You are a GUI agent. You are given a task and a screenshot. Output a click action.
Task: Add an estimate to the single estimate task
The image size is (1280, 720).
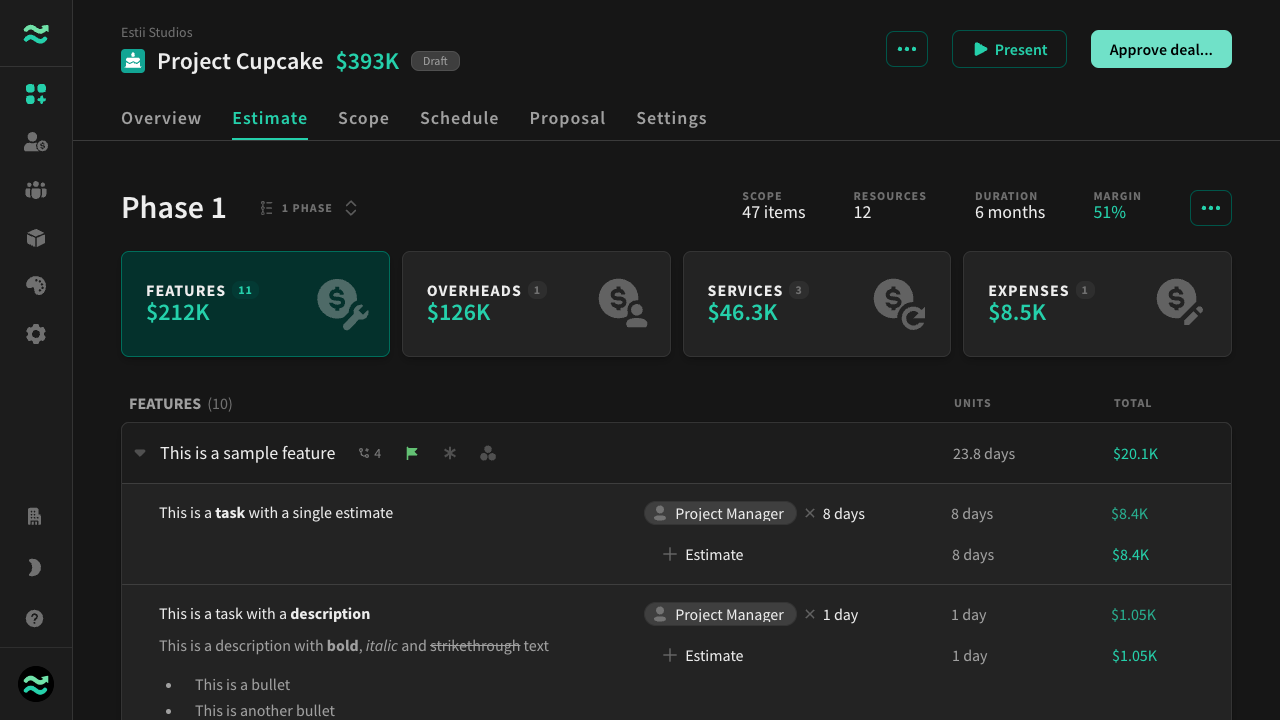tap(703, 555)
